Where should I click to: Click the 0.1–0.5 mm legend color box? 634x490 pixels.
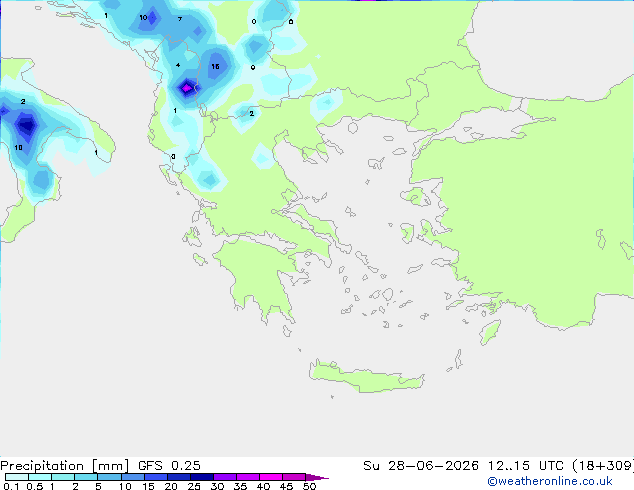tap(17, 477)
